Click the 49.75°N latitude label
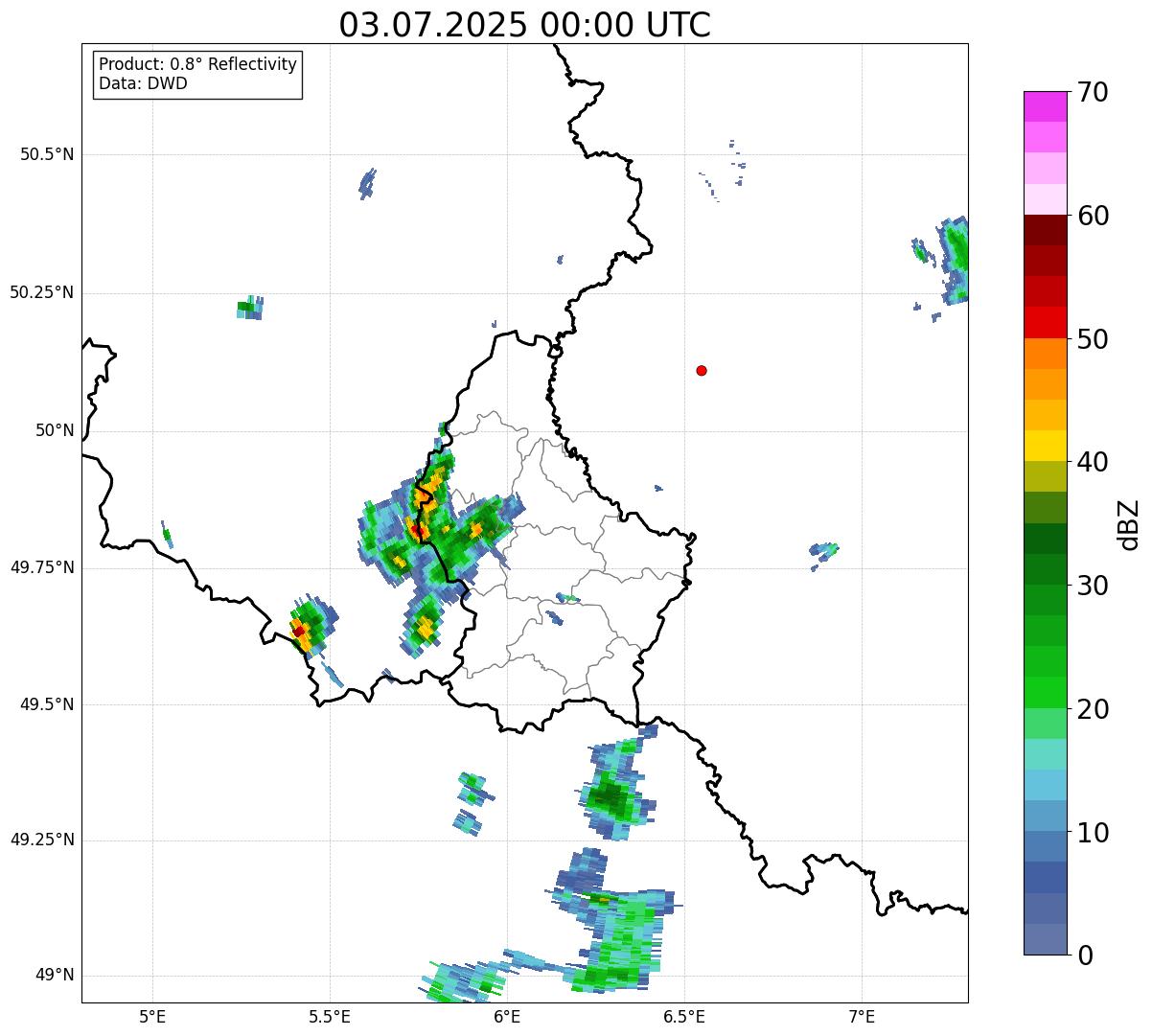The height and width of the screenshot is (1036, 1152). pos(42,567)
